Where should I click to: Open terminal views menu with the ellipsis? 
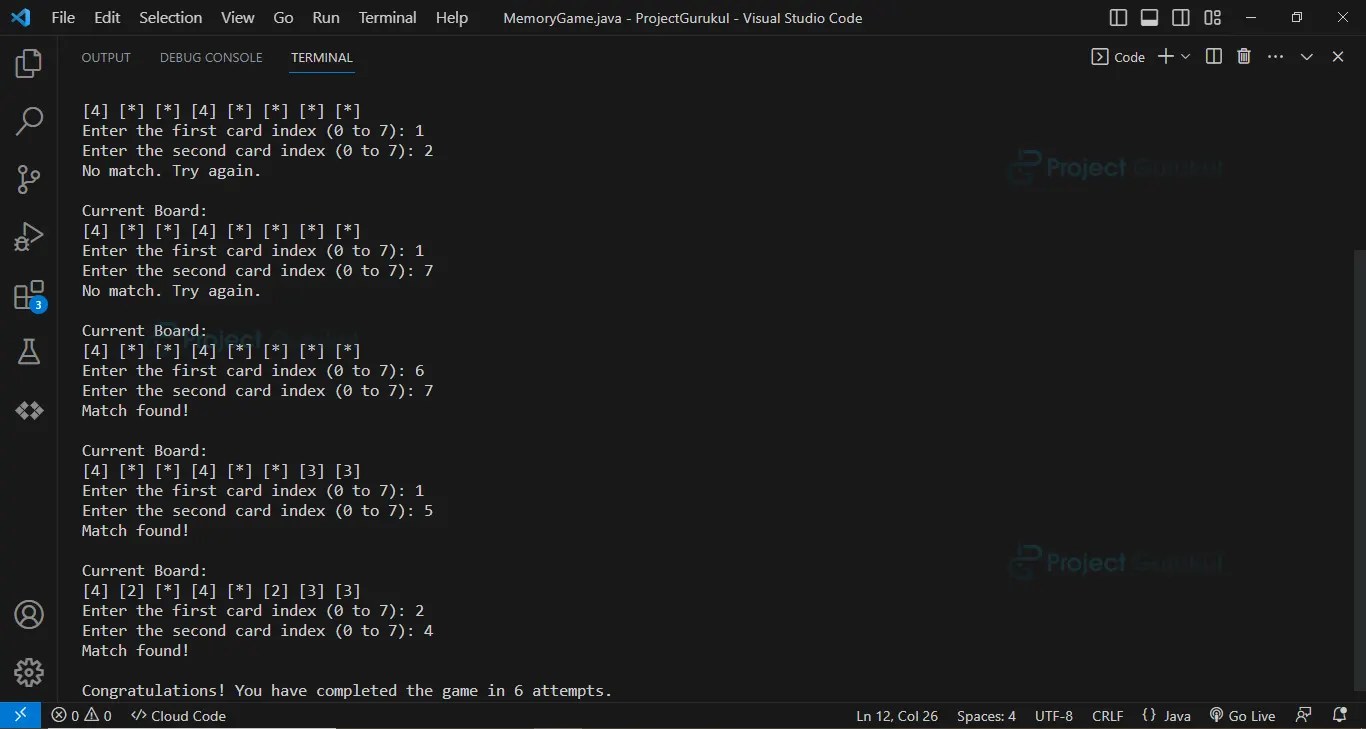tap(1275, 56)
